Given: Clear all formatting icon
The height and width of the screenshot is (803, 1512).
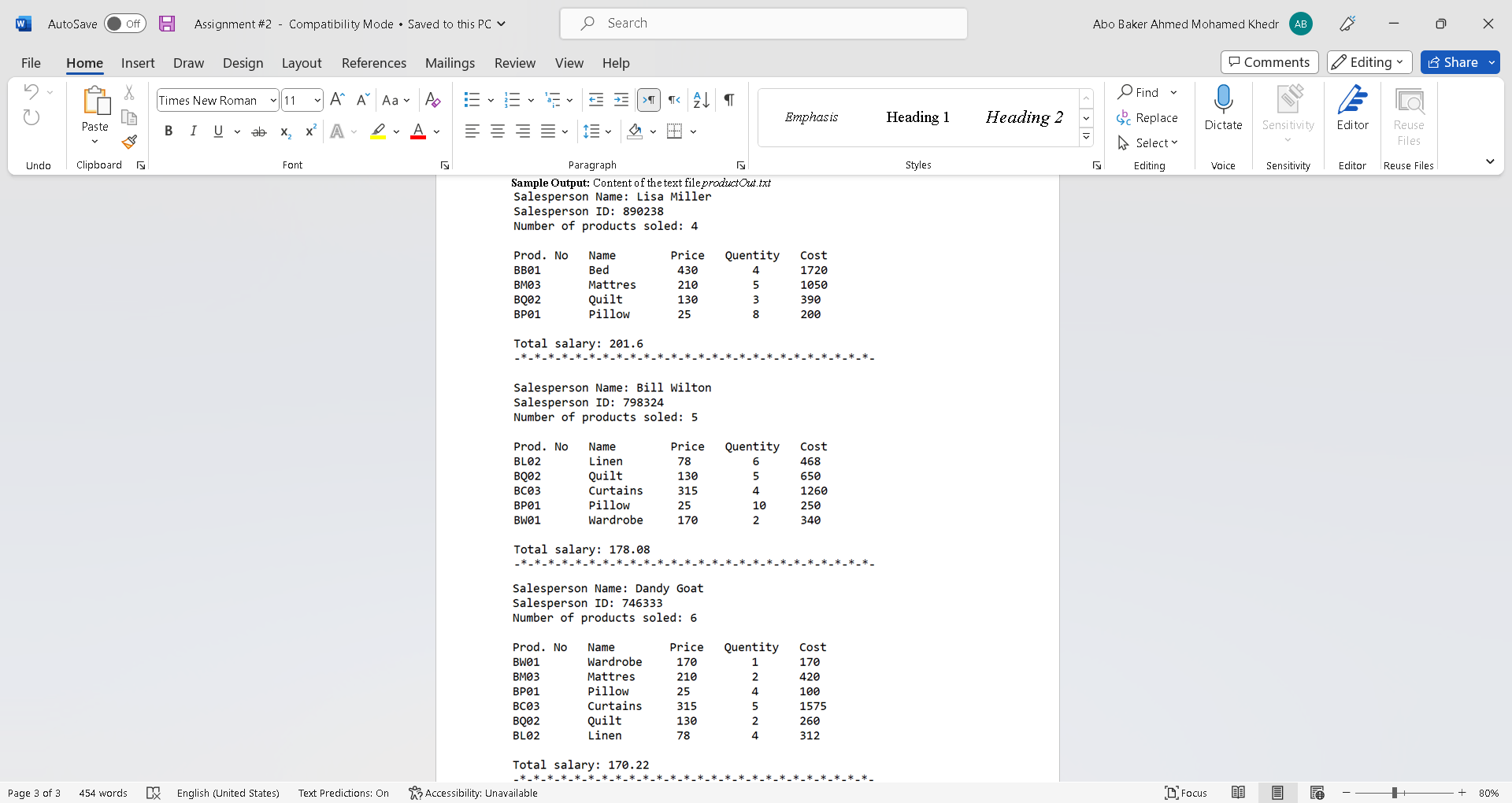Looking at the screenshot, I should tap(432, 100).
